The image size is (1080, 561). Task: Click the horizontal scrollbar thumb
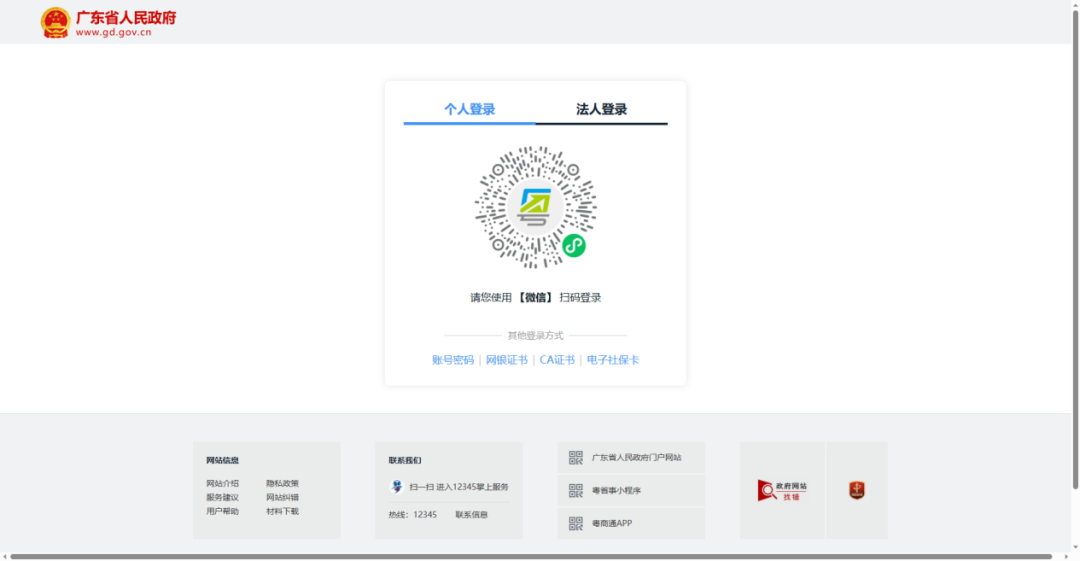click(530, 556)
